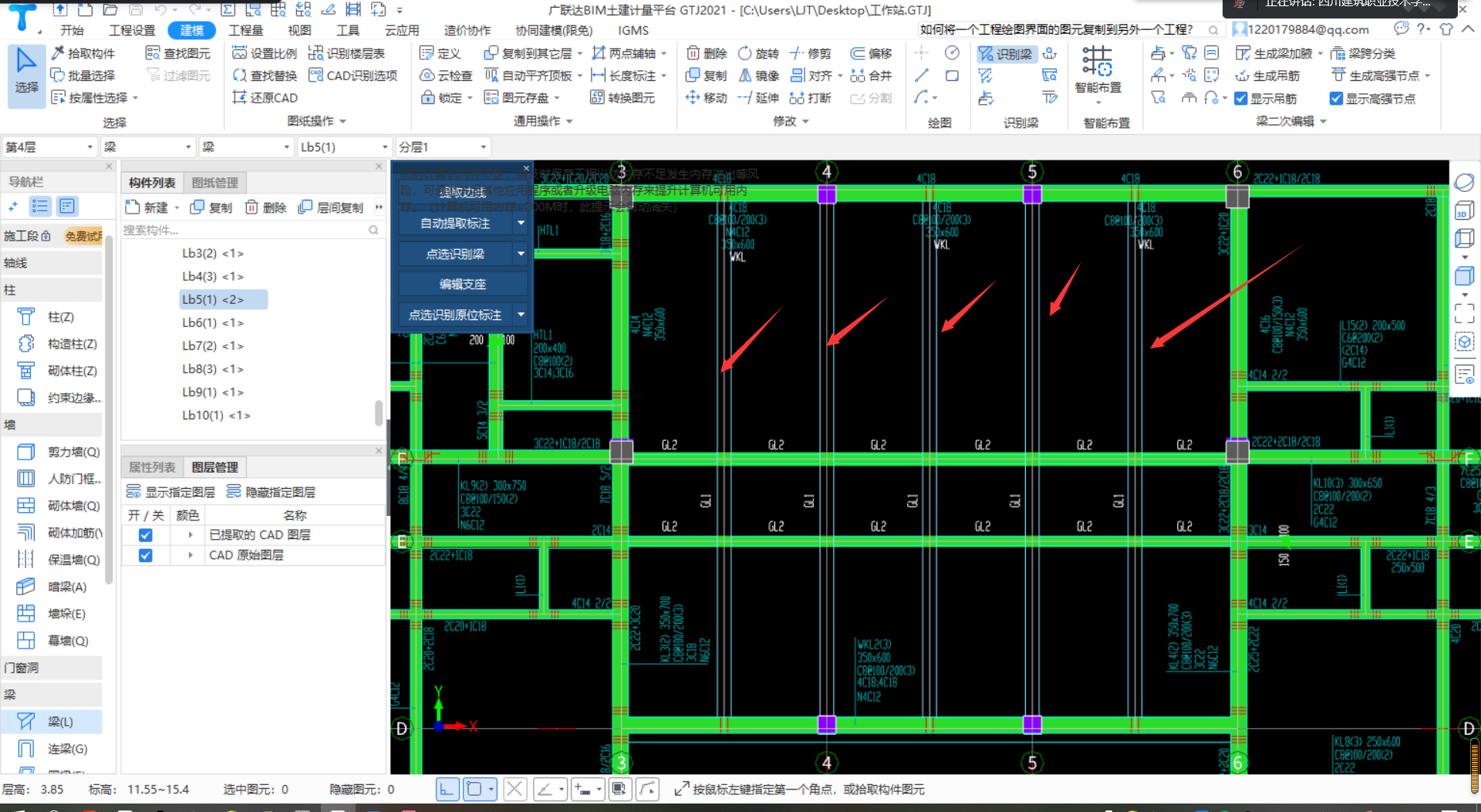
Task: Toggle the cross snap button in status bar
Action: (x=515, y=789)
